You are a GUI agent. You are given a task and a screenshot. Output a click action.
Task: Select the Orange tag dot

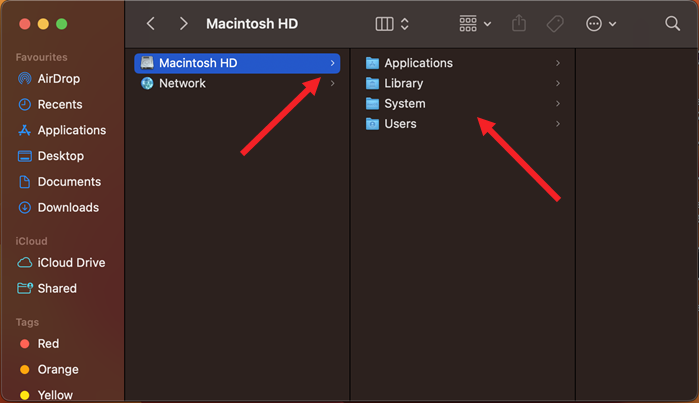25,370
